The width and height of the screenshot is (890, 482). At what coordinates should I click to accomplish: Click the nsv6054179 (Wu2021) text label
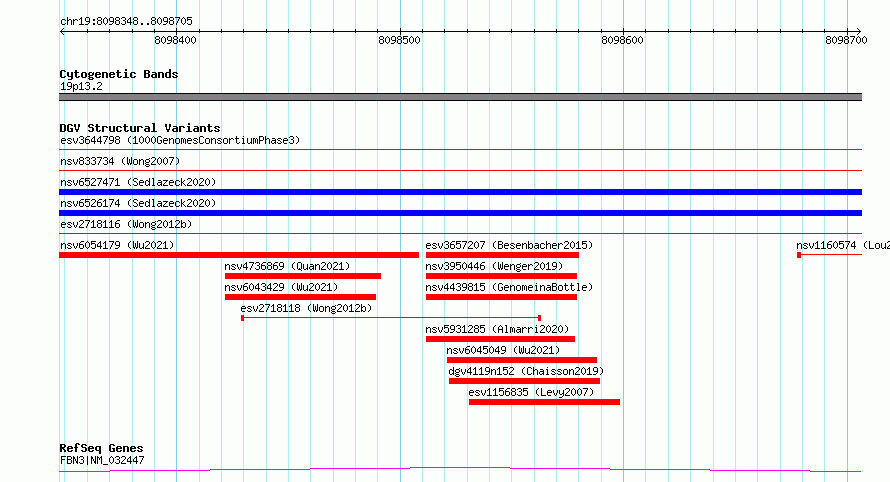[x=117, y=245]
